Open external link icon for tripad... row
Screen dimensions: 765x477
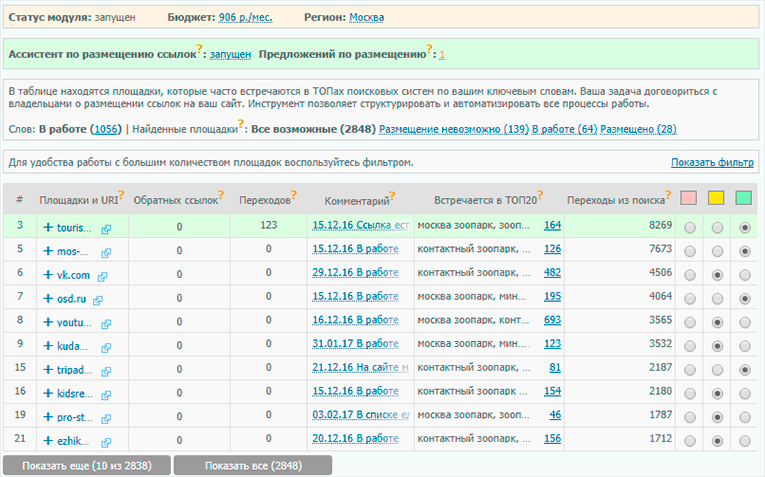point(106,372)
